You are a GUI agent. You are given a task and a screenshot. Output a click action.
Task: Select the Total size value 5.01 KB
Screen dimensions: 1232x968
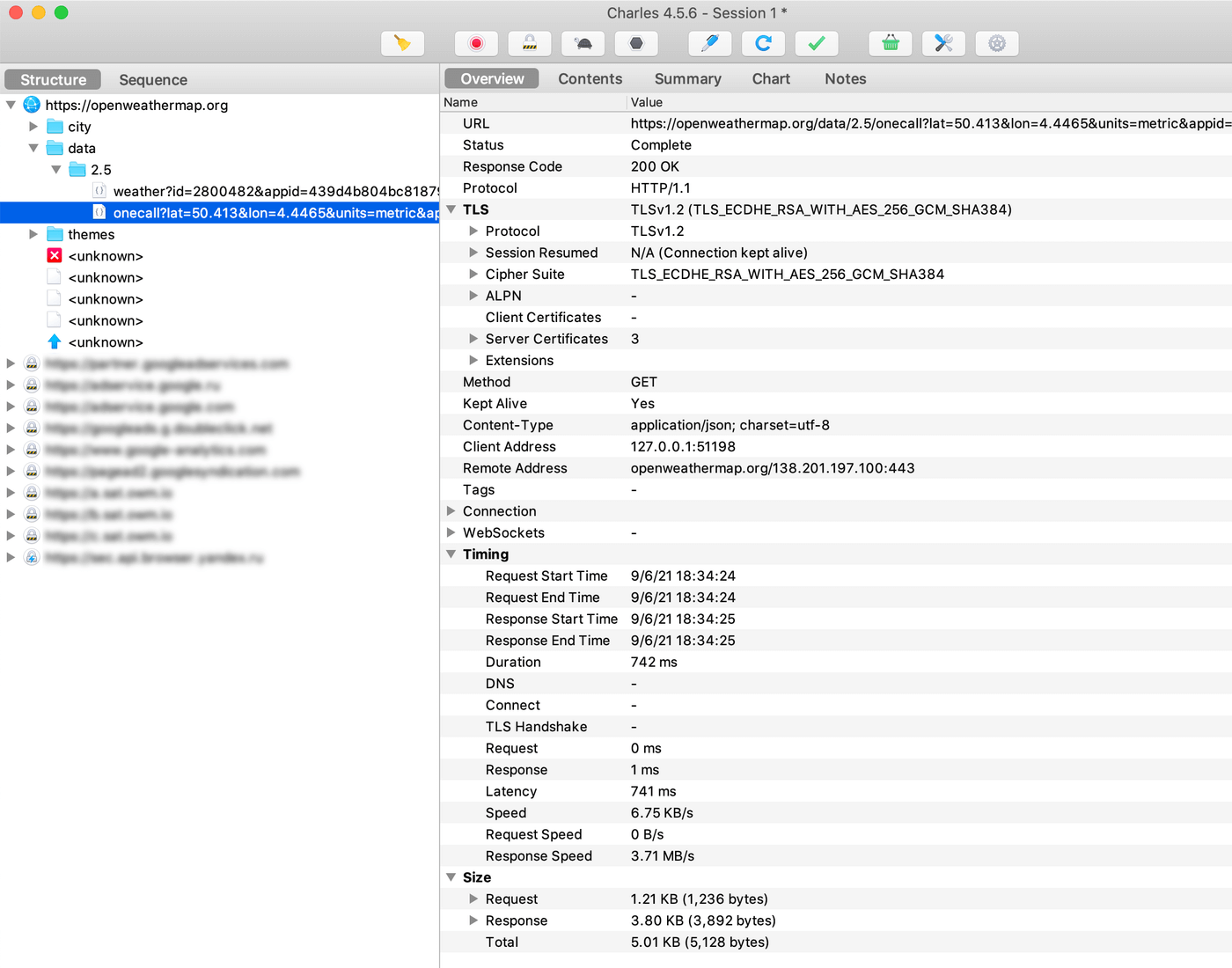click(x=700, y=942)
